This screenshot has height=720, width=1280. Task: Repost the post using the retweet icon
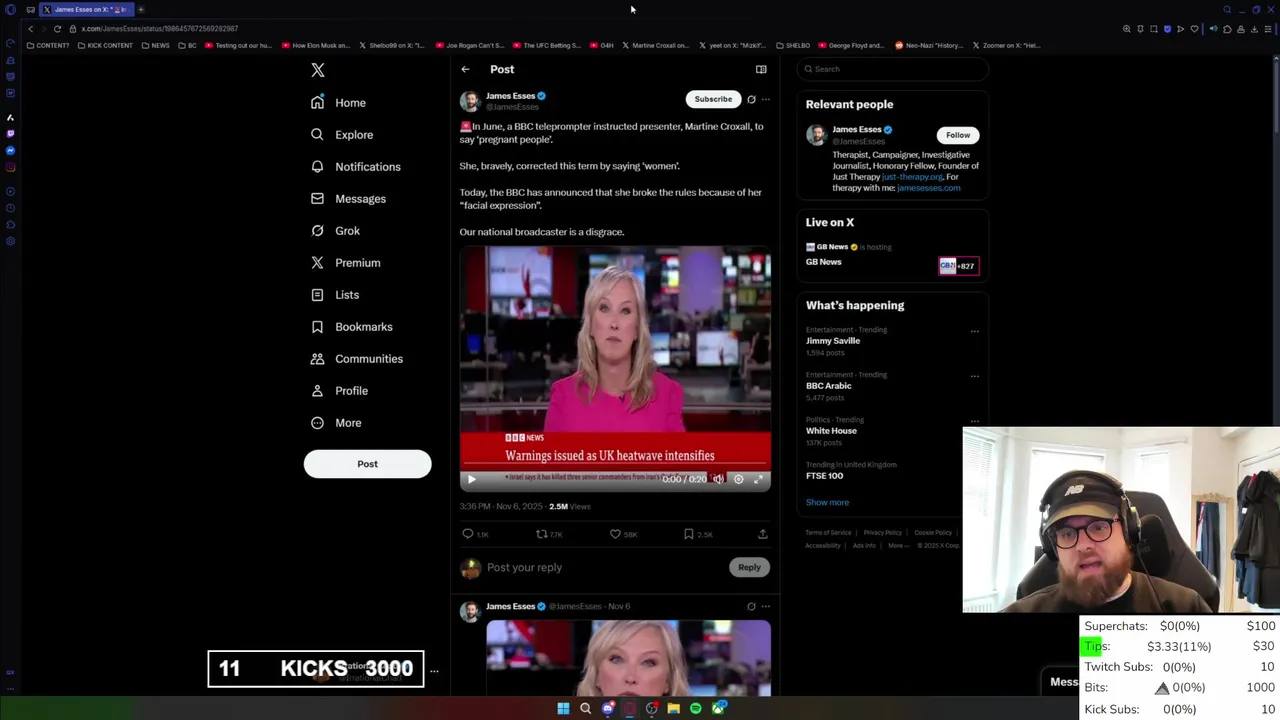click(541, 534)
